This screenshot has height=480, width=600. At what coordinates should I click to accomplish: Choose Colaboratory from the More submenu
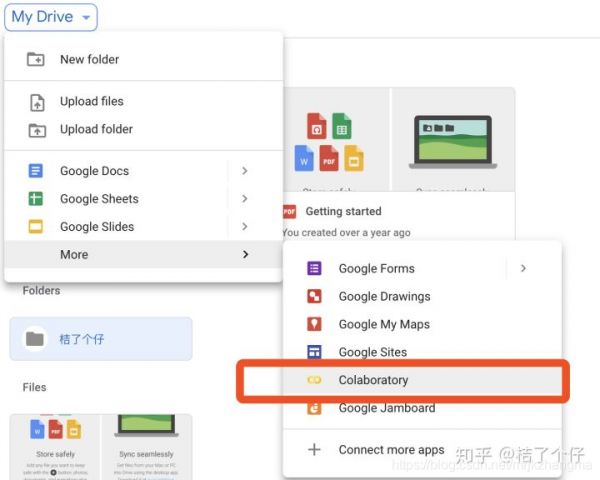point(373,380)
